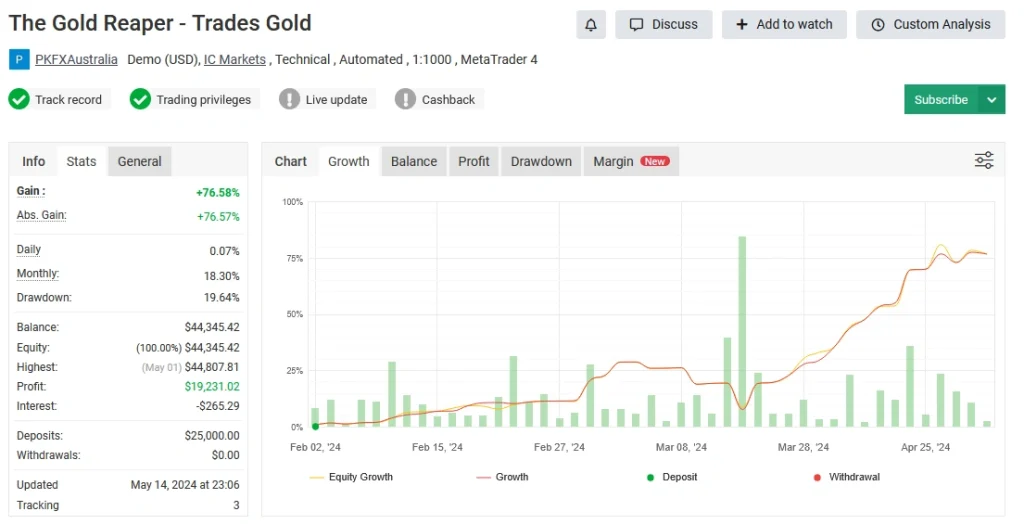This screenshot has height=524, width=1024.
Task: Select the Profit chart tab
Action: coord(473,161)
